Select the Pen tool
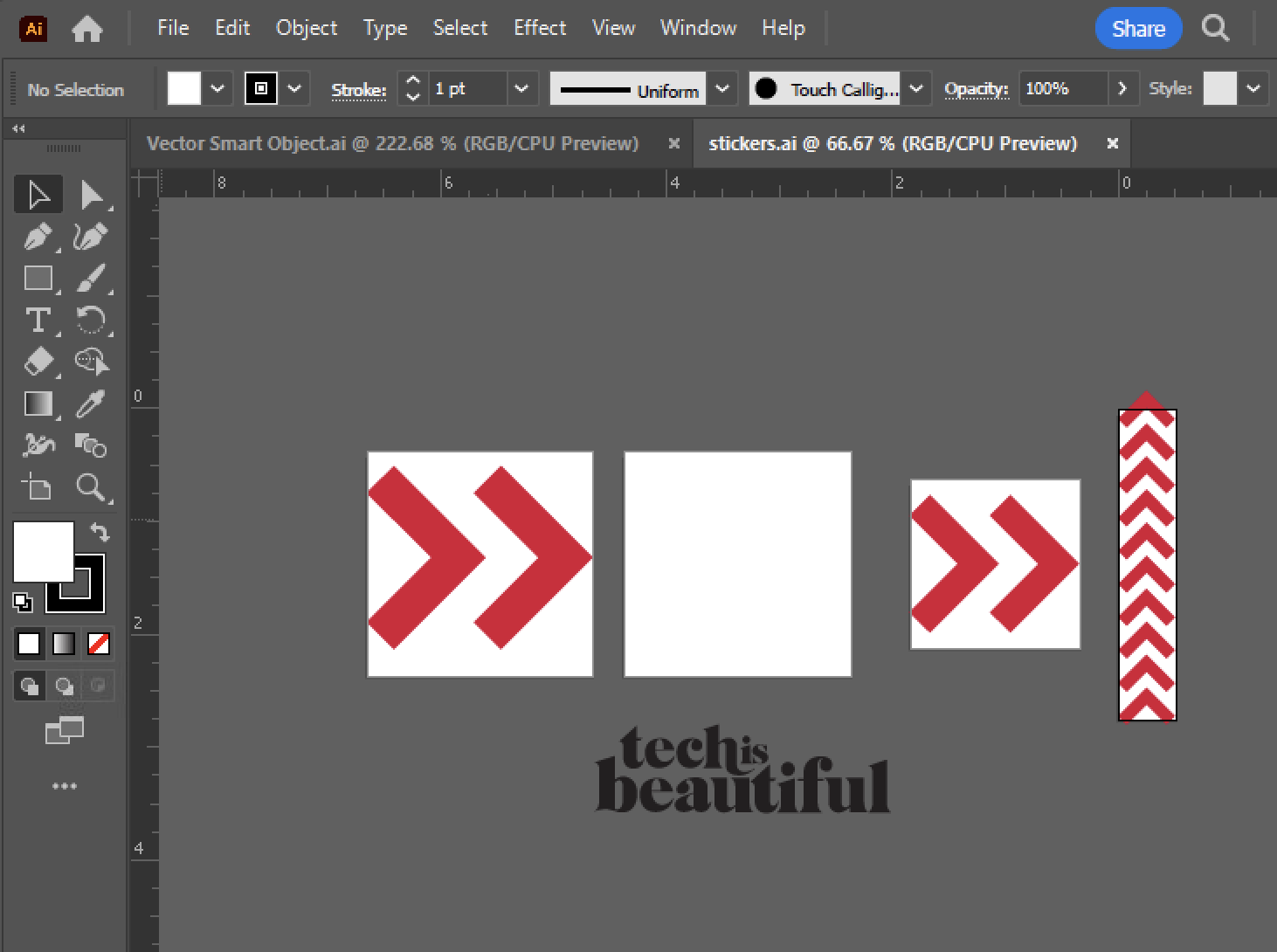Image resolution: width=1277 pixels, height=952 pixels. [x=38, y=237]
